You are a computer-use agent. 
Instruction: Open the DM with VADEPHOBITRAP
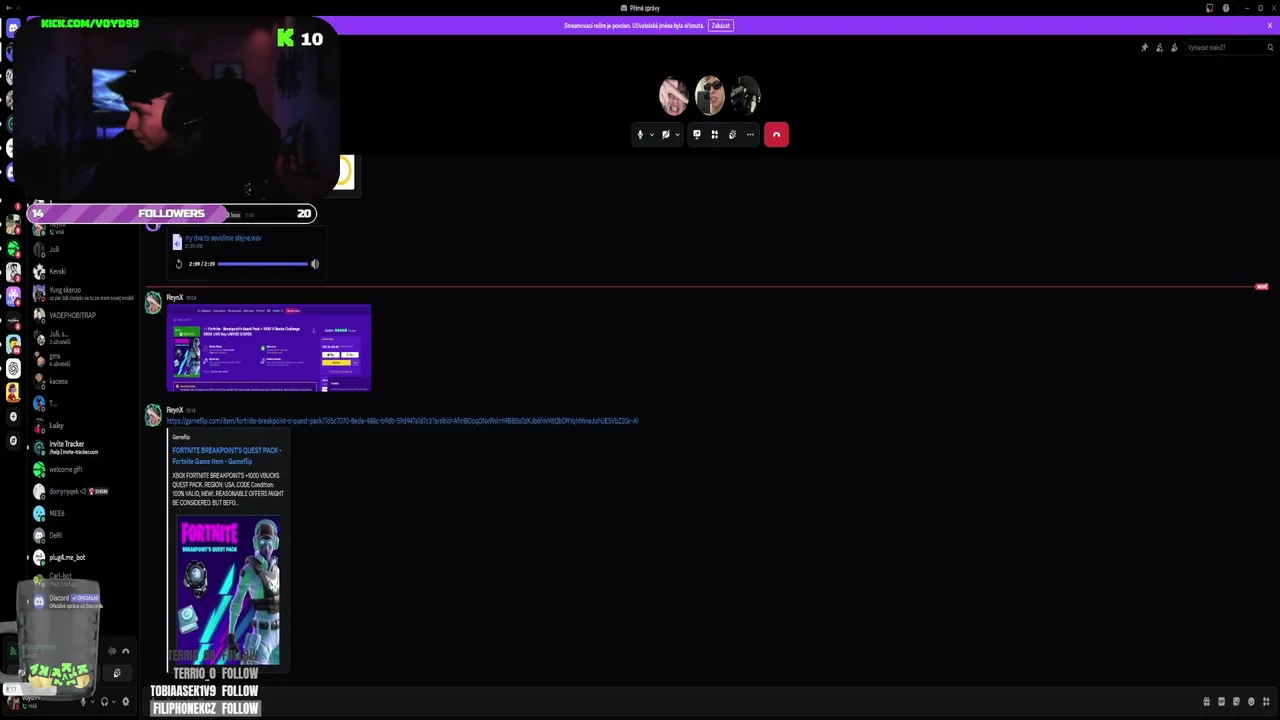(82, 315)
